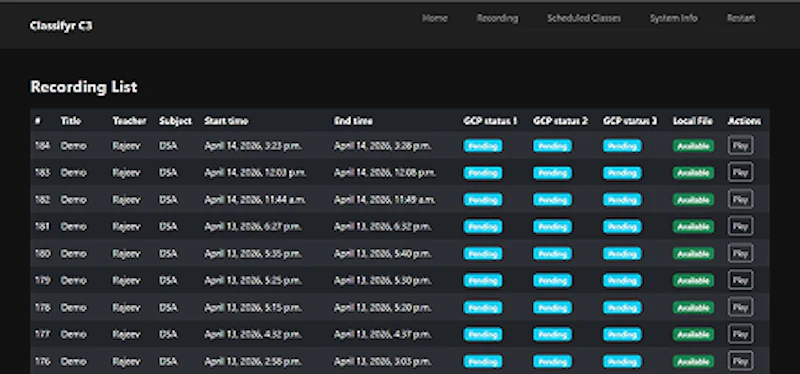Select end time April 13, 2026, 3:03 p.m.
Image resolution: width=800 pixels, height=374 pixels.
click(383, 362)
